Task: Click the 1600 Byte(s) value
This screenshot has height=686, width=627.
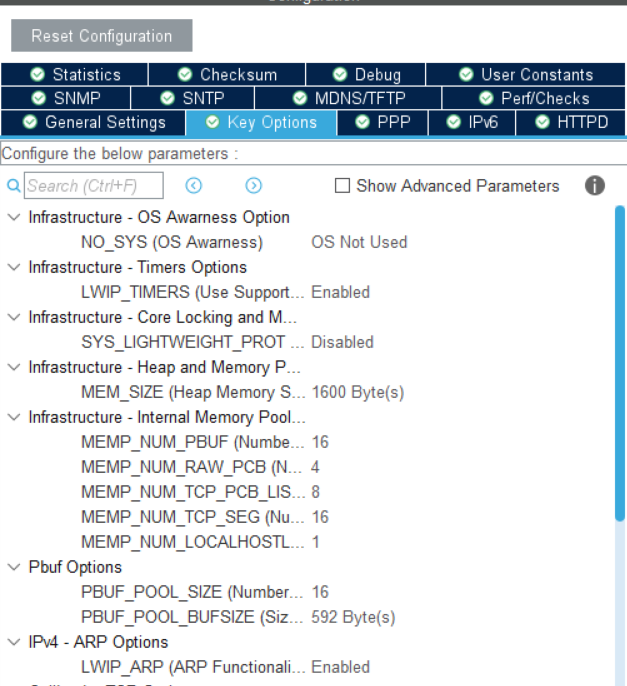Action: click(357, 392)
